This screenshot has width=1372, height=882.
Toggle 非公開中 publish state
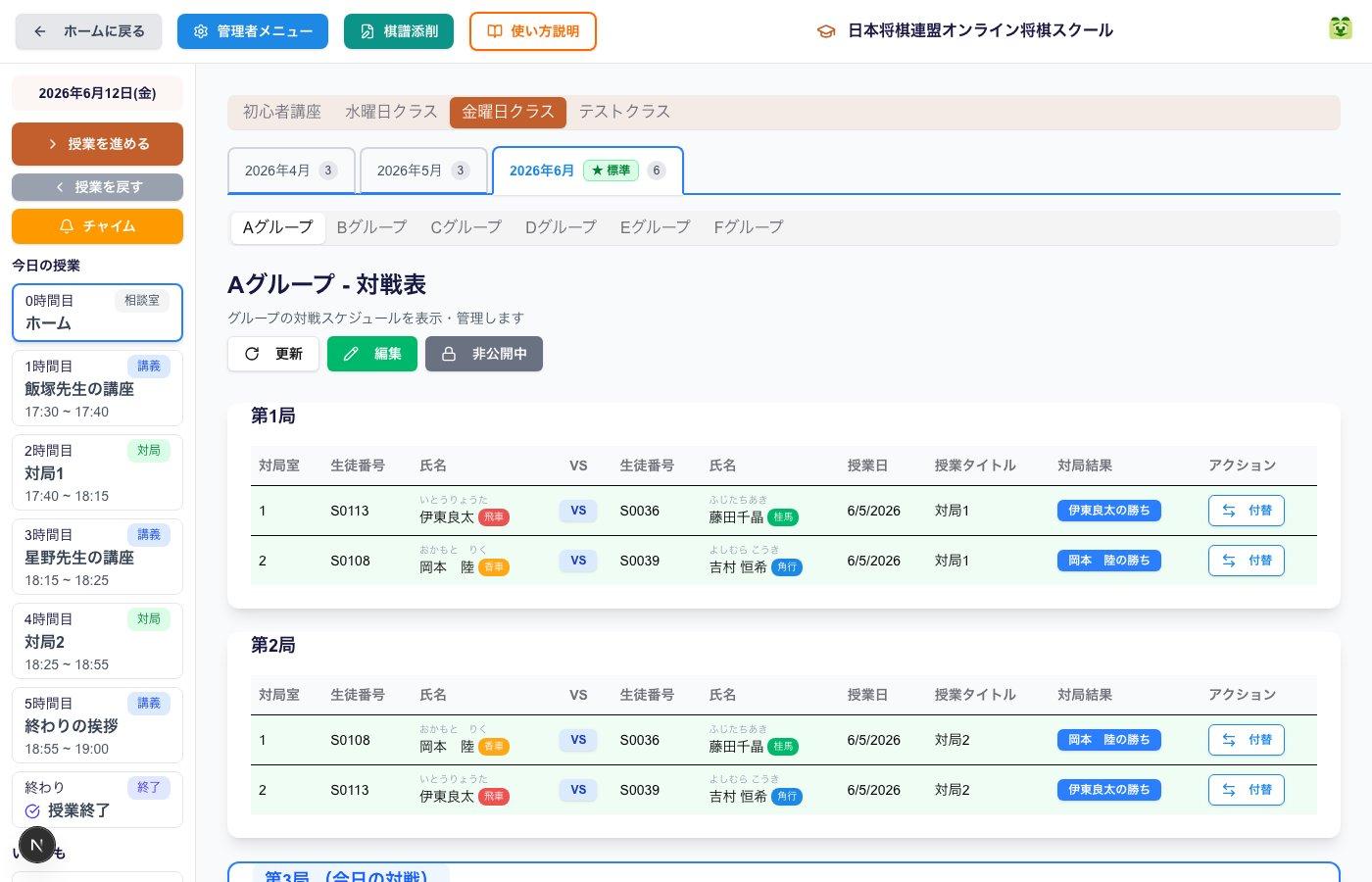[x=484, y=354]
